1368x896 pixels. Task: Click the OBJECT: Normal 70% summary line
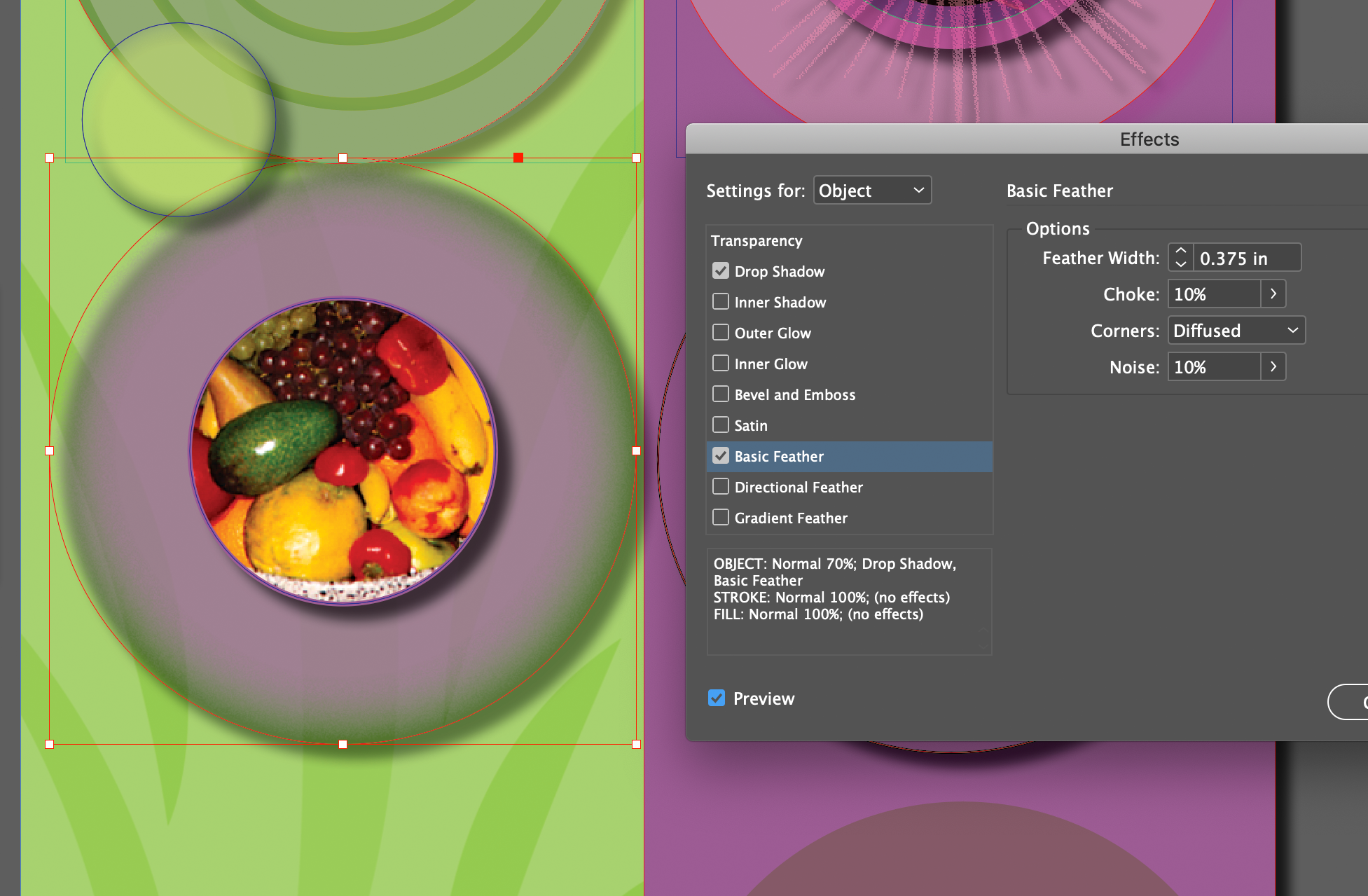pyautogui.click(x=835, y=564)
